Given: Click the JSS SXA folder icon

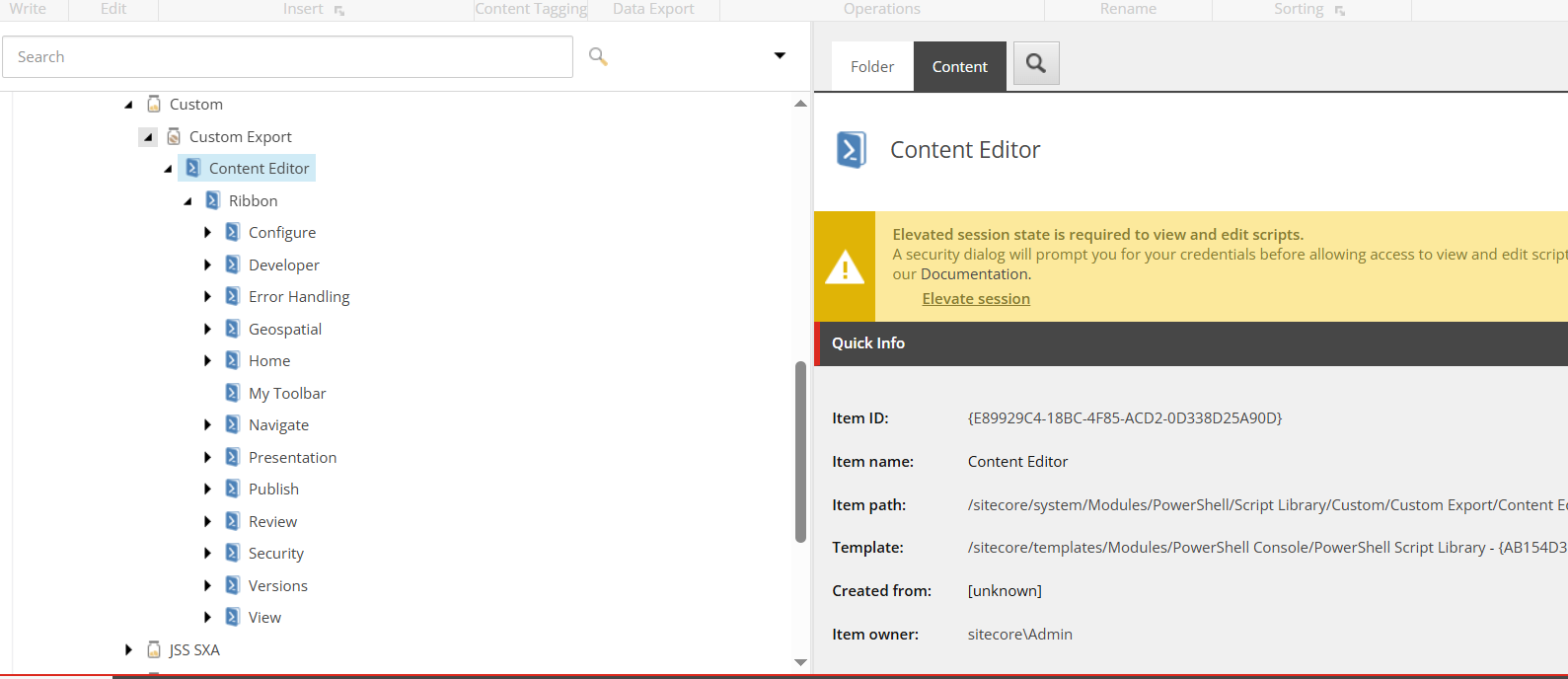Looking at the screenshot, I should pos(154,649).
